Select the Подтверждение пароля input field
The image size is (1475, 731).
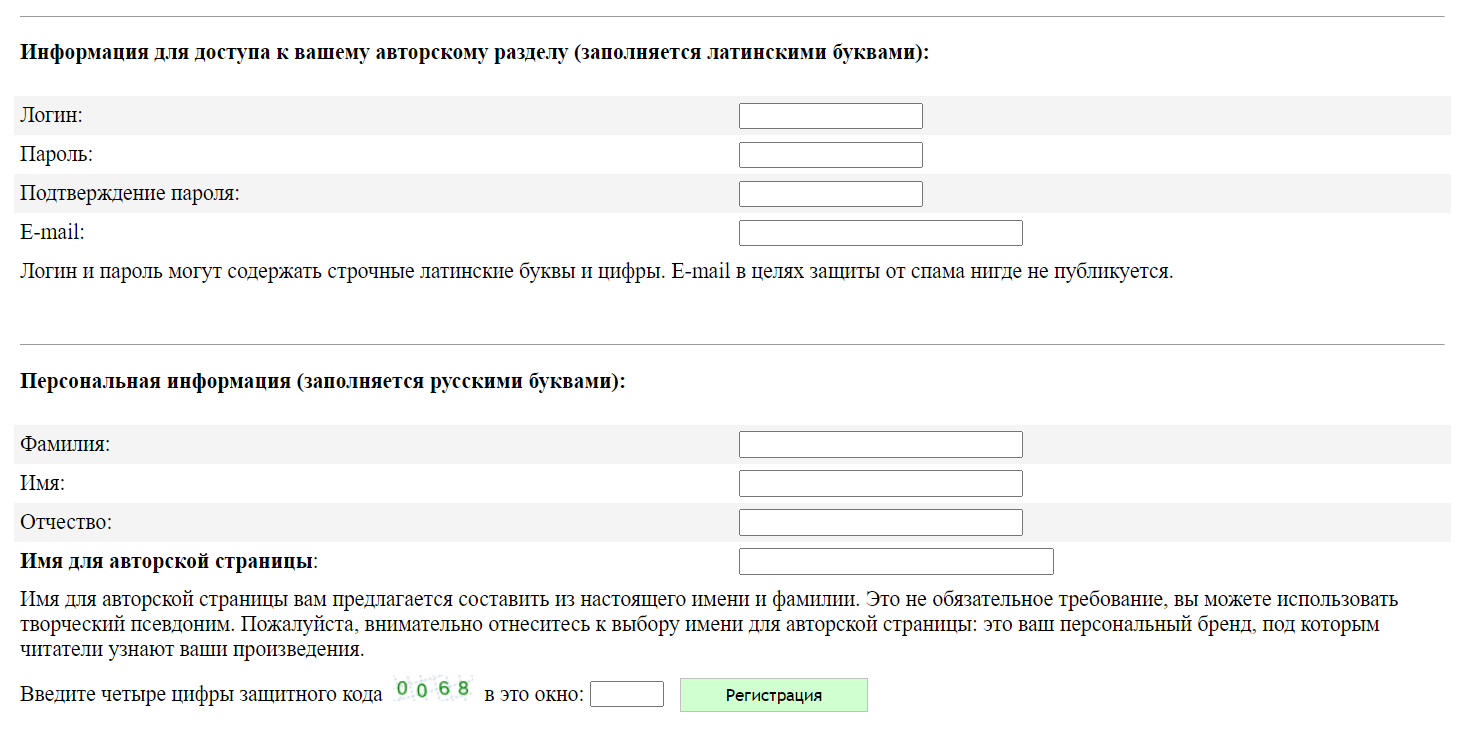pyautogui.click(x=830, y=194)
